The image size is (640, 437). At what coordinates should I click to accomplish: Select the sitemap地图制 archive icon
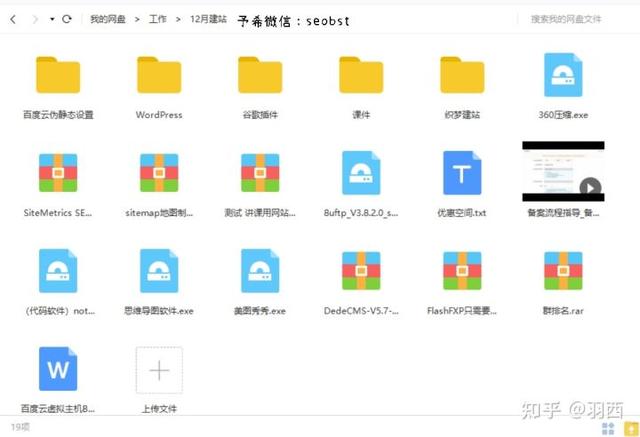click(x=159, y=173)
